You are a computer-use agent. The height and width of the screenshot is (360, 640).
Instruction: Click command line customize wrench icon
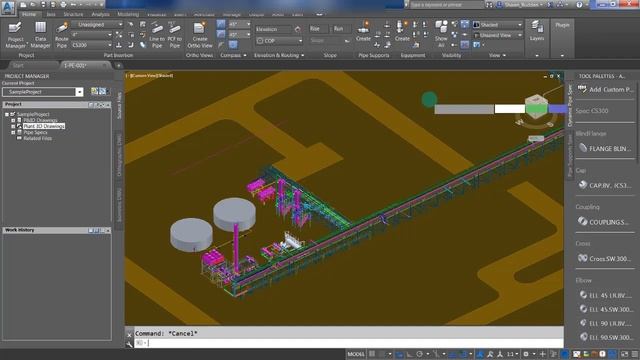[x=129, y=344]
